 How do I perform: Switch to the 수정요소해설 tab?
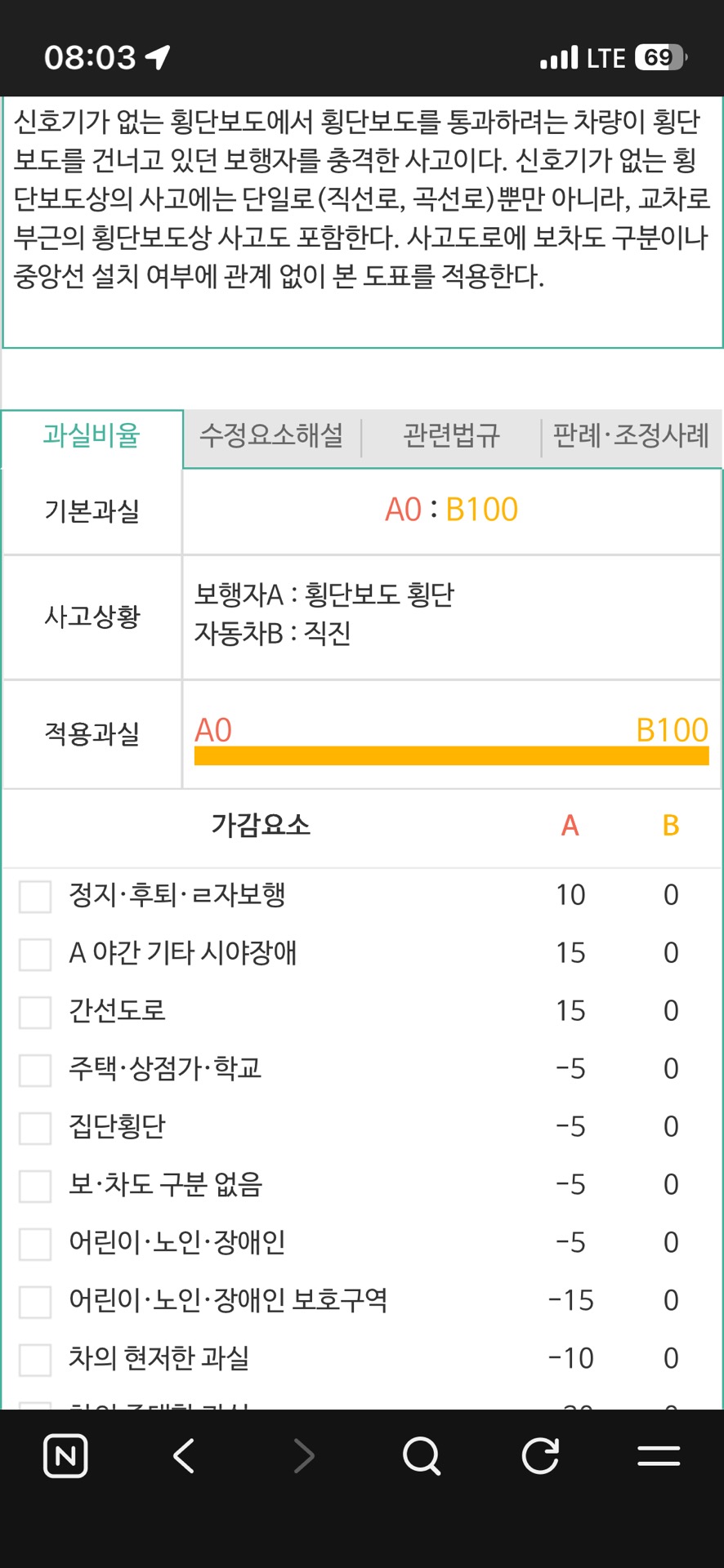point(271,435)
